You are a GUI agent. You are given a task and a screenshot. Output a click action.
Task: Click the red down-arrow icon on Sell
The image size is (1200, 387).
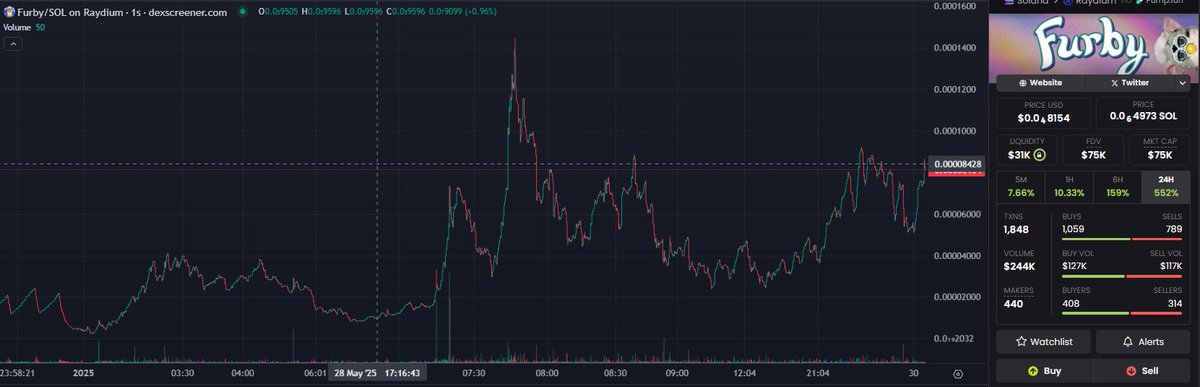(x=1131, y=371)
